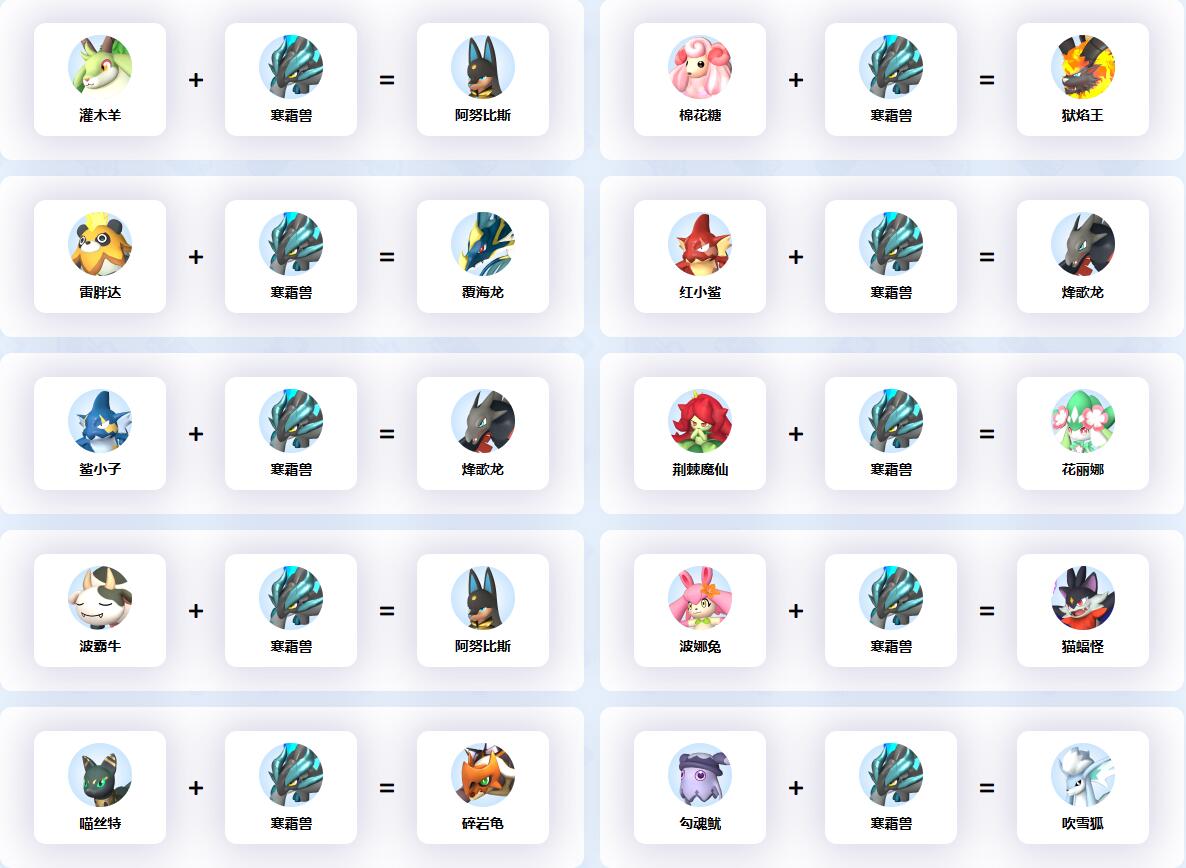The width and height of the screenshot is (1186, 868).
Task: Open the 覆海龙 dragon result icon
Action: [x=483, y=243]
